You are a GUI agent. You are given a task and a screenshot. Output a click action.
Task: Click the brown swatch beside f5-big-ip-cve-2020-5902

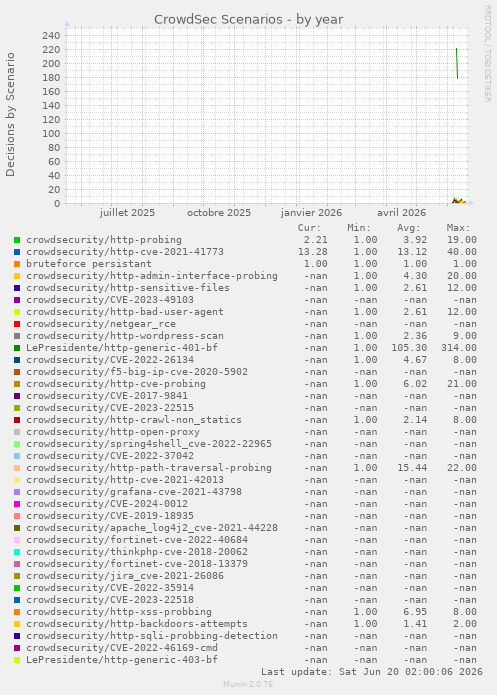point(17,372)
